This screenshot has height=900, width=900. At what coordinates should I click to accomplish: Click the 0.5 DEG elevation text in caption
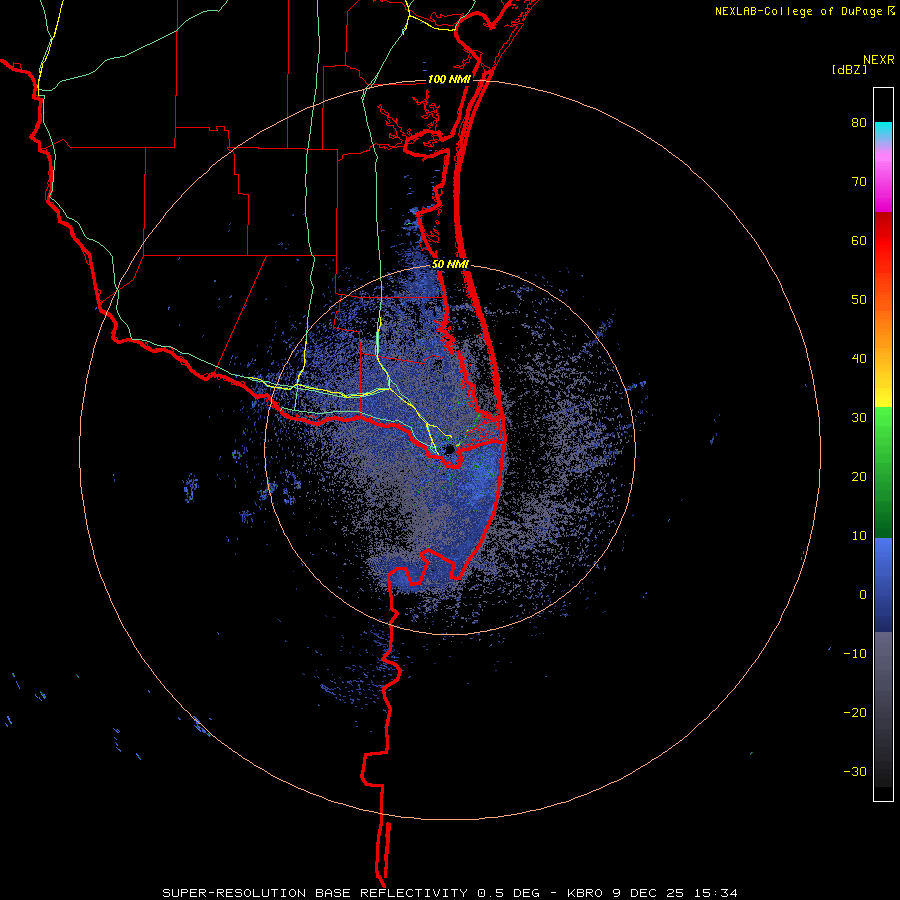tap(509, 893)
